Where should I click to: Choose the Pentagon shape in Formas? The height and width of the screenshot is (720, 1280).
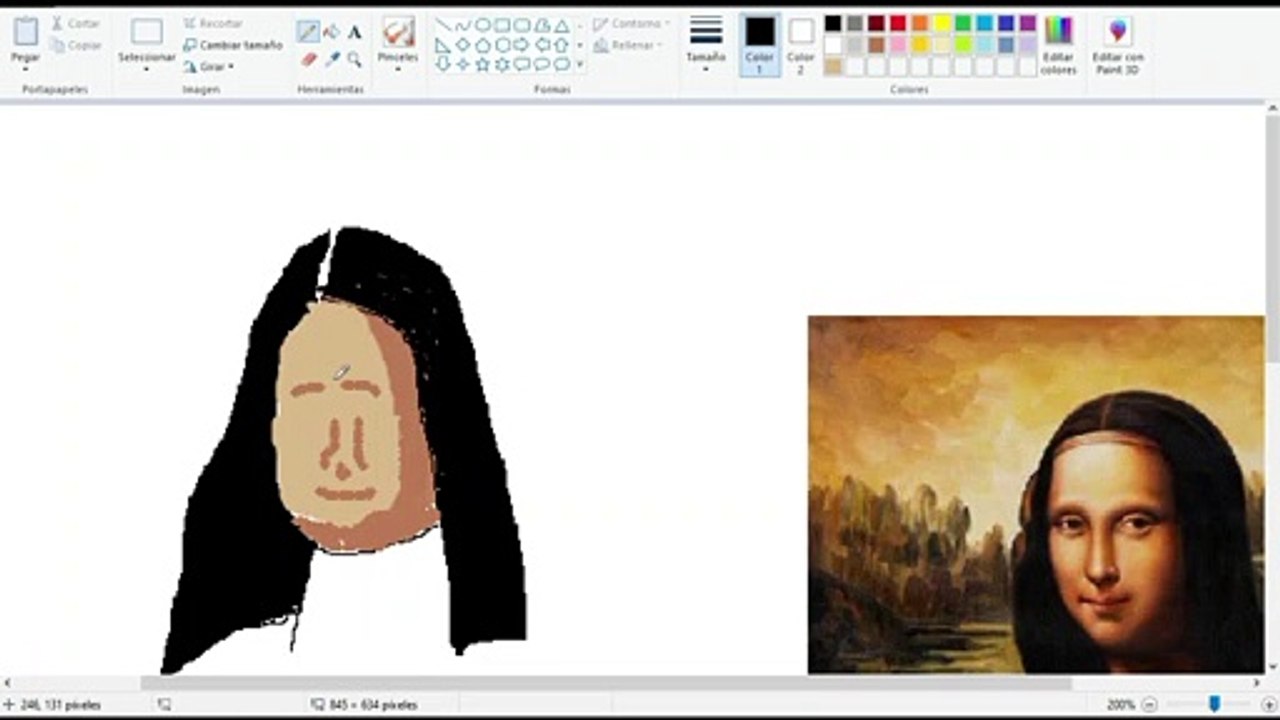click(482, 45)
